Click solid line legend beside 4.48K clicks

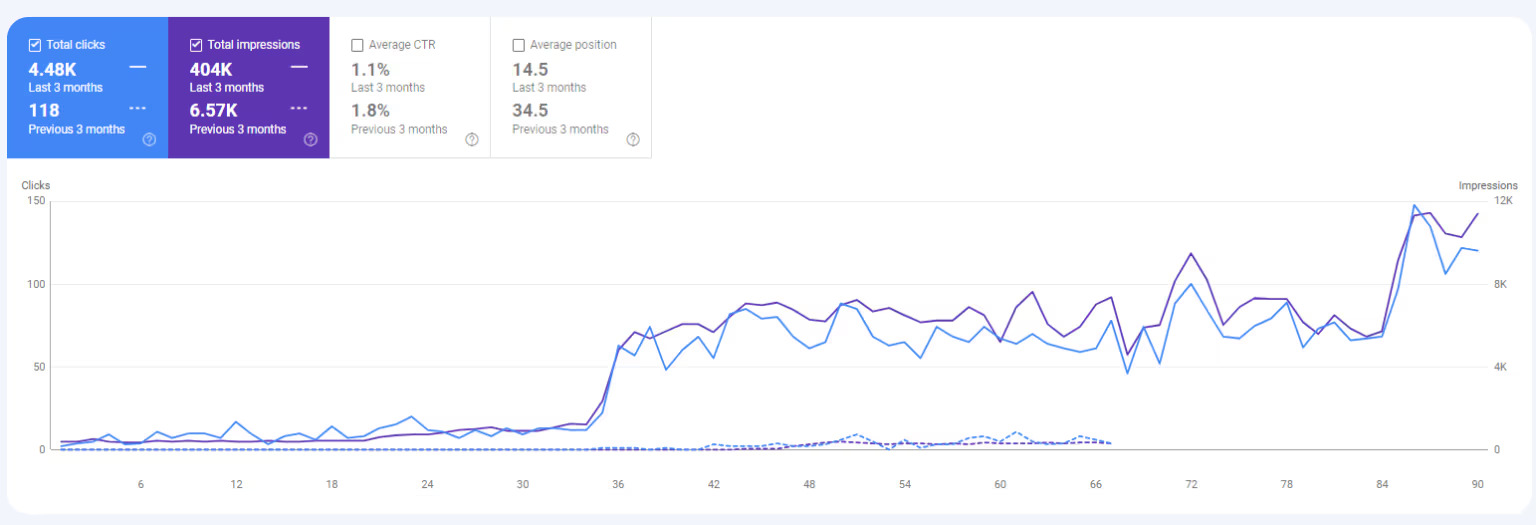[x=138, y=67]
